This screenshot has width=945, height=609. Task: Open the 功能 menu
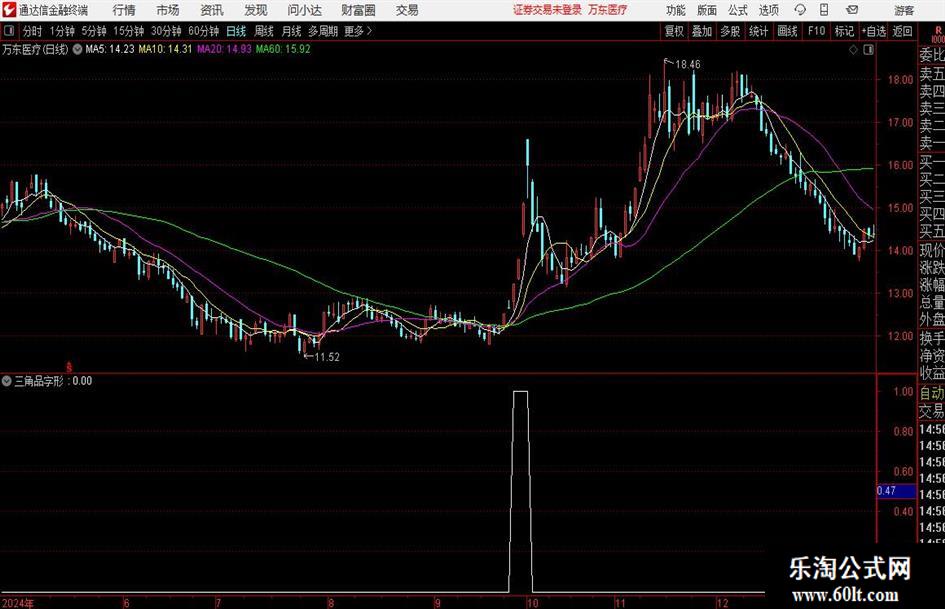[676, 10]
